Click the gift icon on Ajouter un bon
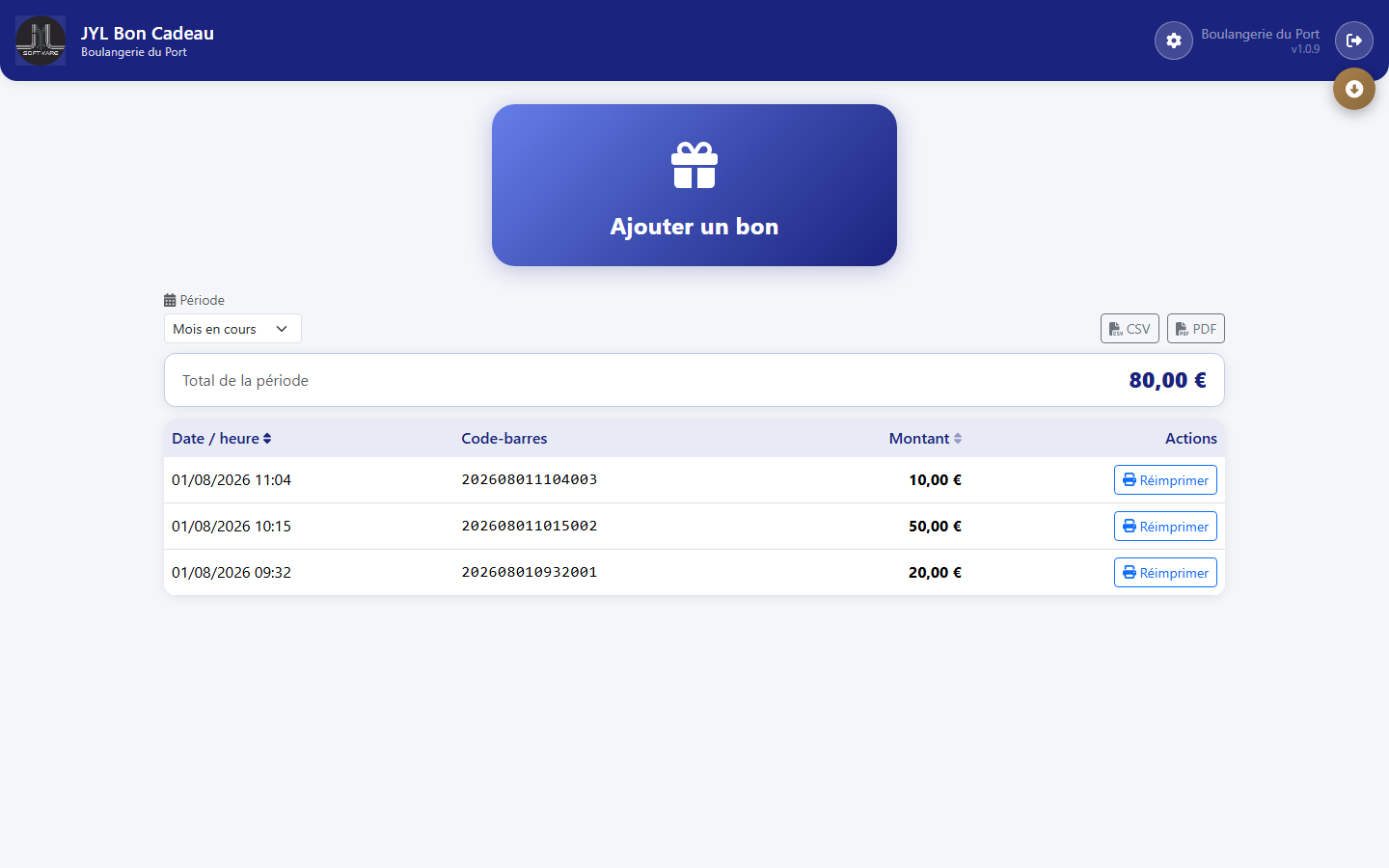Screen dimensions: 1389x868 point(694,165)
